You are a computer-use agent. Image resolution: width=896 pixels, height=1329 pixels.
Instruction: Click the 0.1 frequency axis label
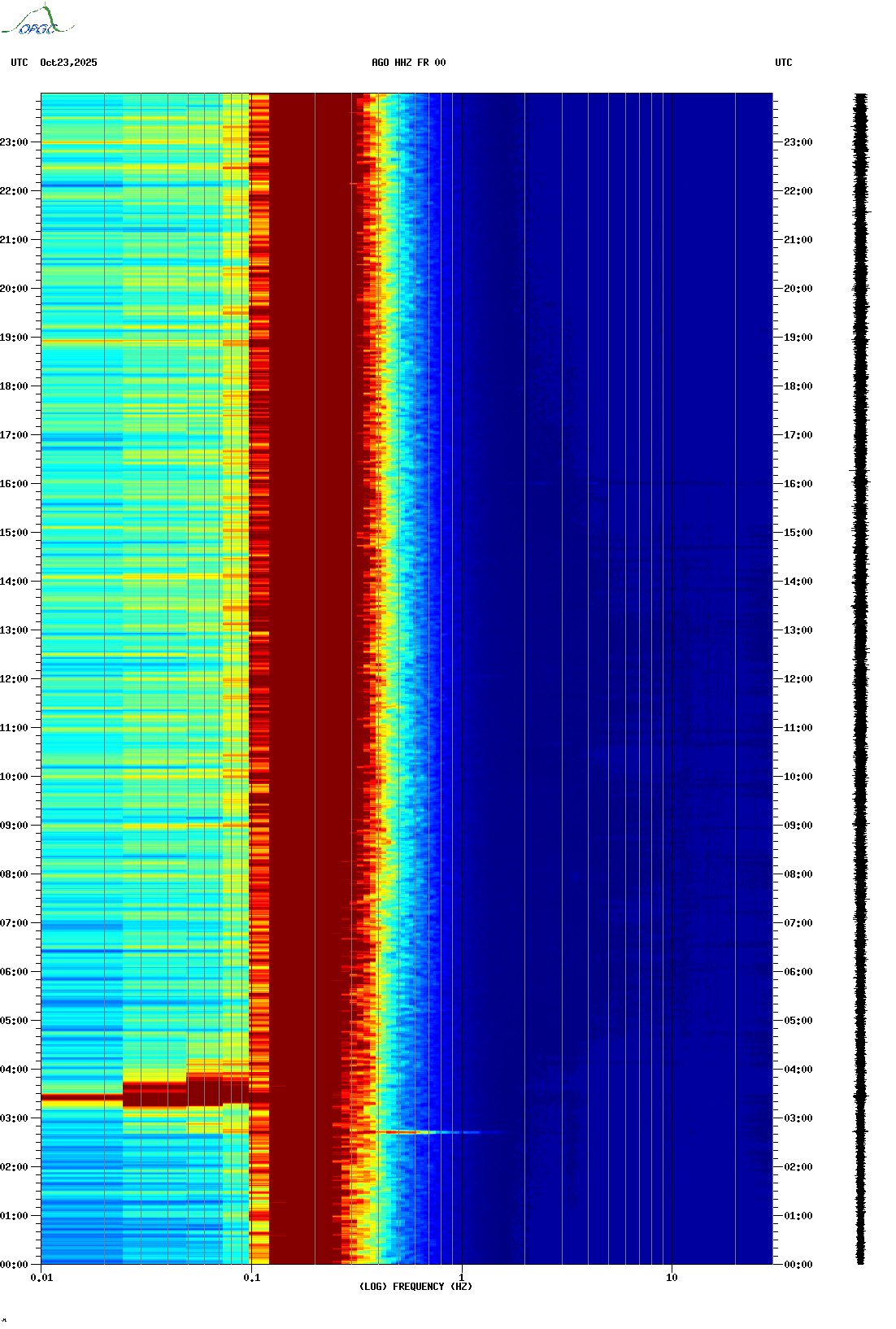coord(251,1278)
